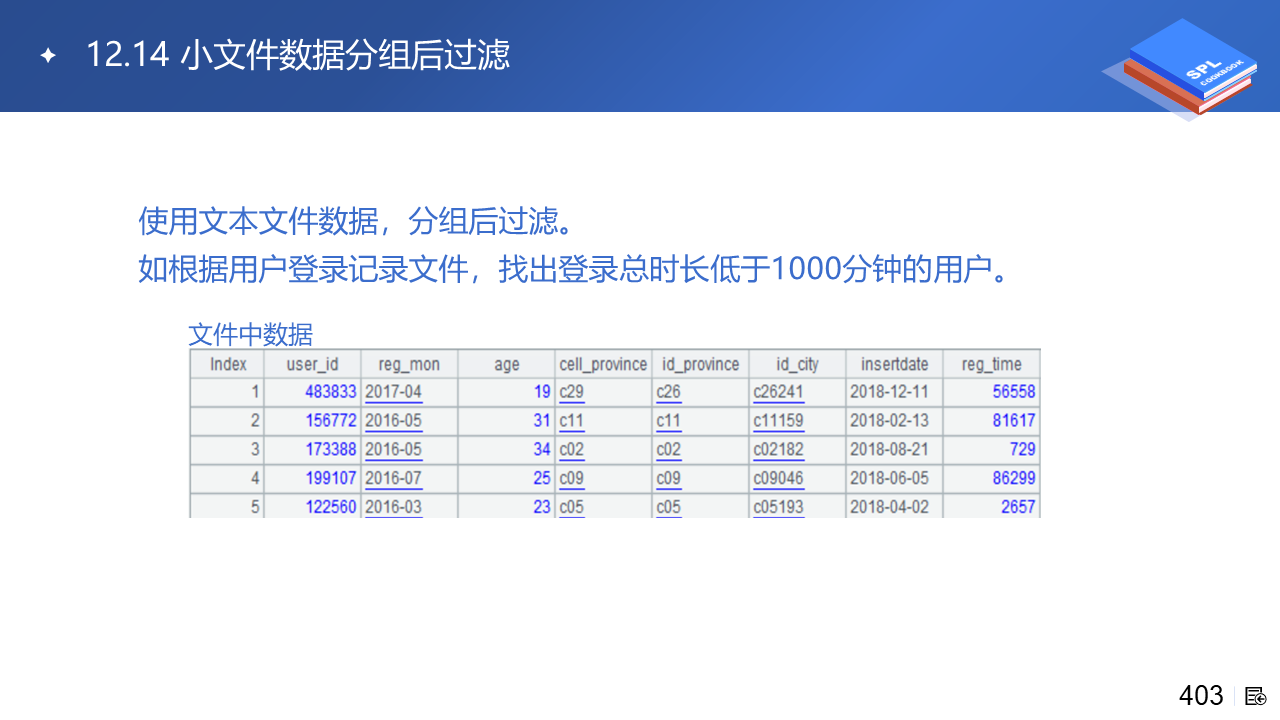Click the line about 登录总时长低于1000分钟的用户
The height and width of the screenshot is (720, 1280).
tap(573, 269)
